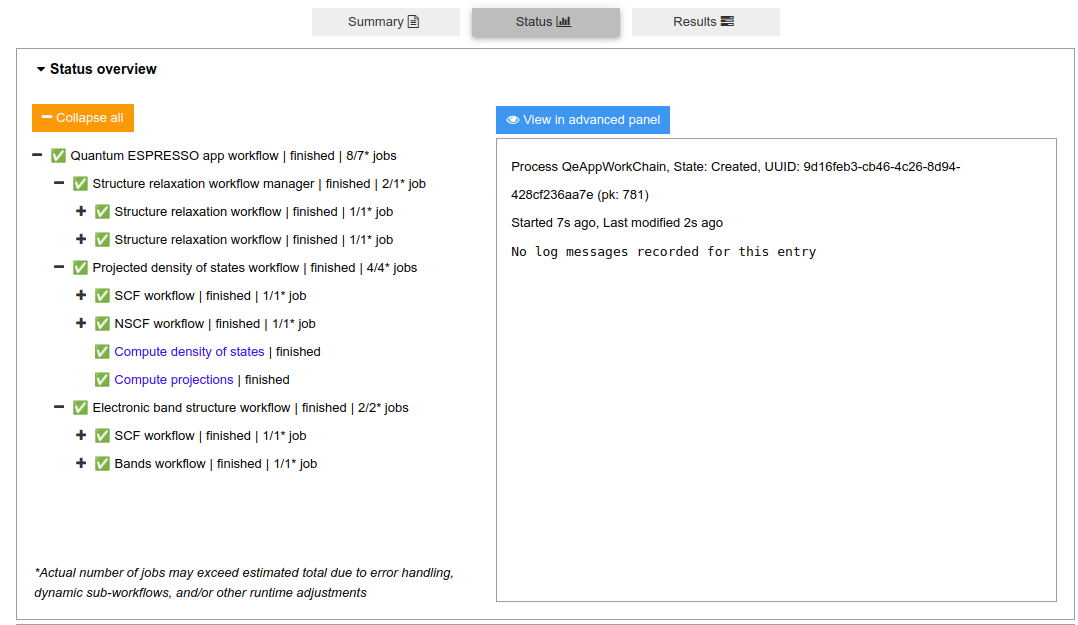This screenshot has width=1078, height=625.
Task: Open the Compute density of states link
Action: coord(189,352)
